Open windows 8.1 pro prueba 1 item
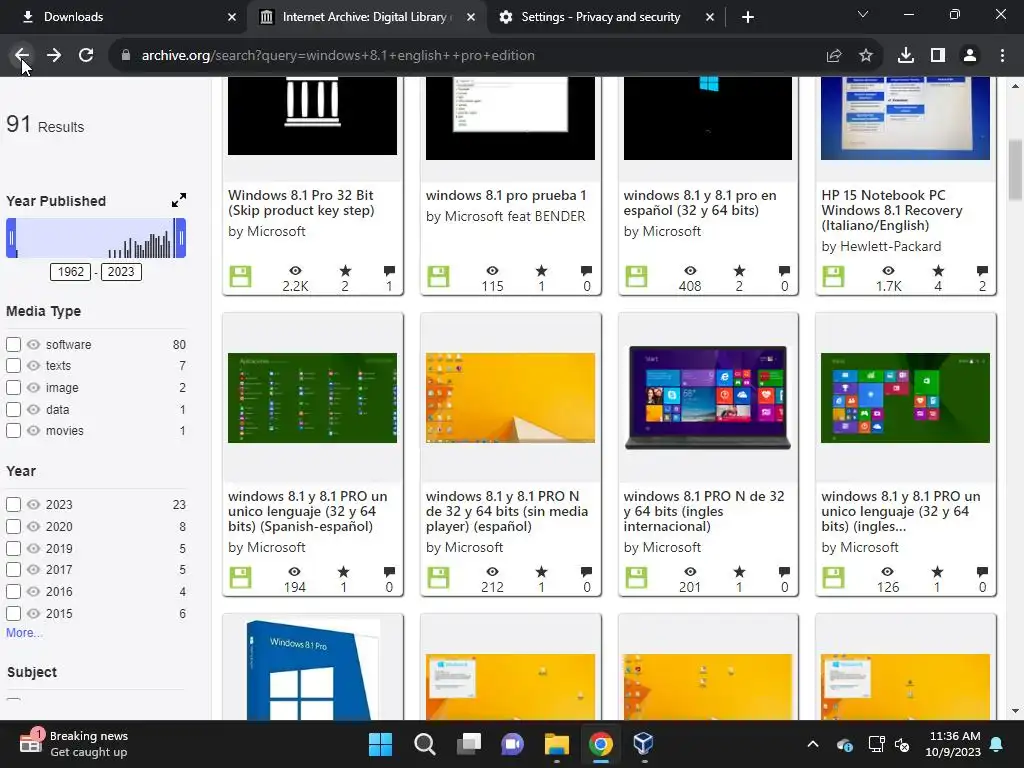The width and height of the screenshot is (1024, 768). pos(506,195)
